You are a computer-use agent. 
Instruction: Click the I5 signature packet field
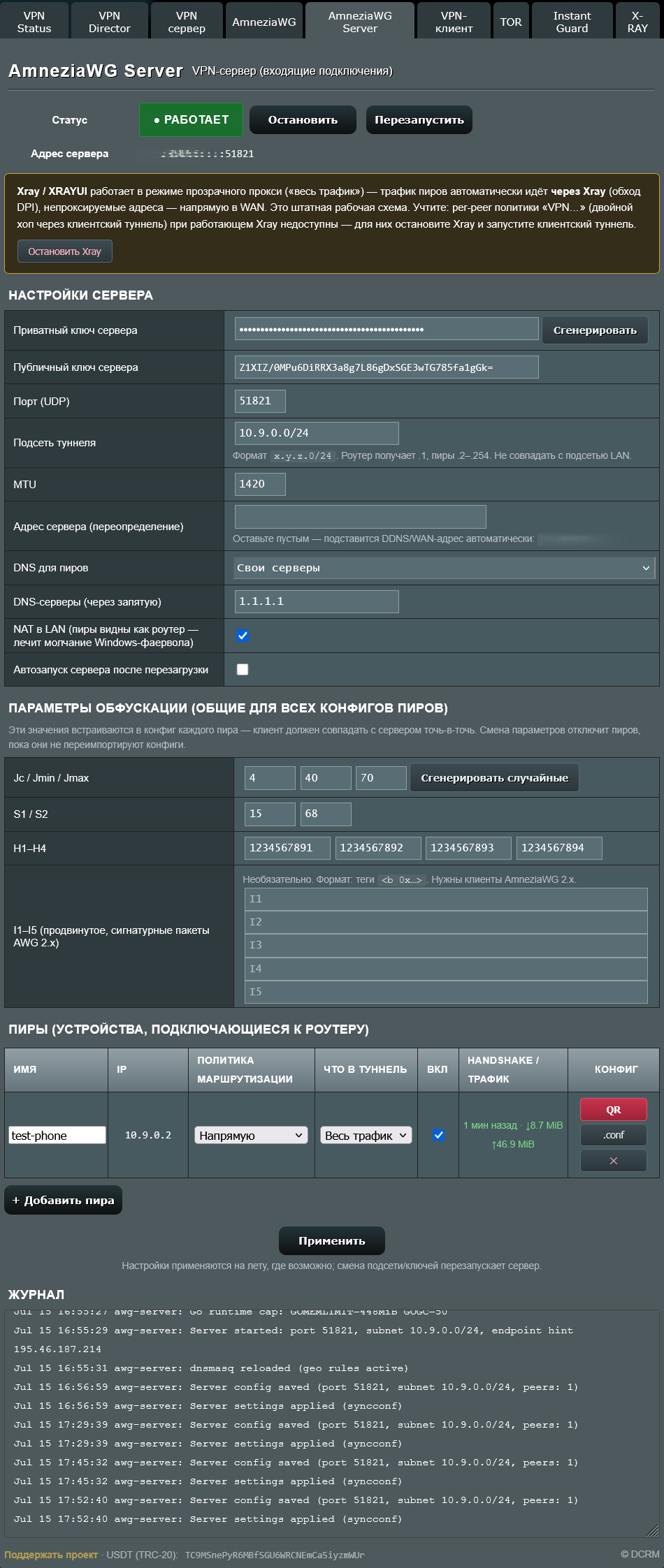click(446, 992)
